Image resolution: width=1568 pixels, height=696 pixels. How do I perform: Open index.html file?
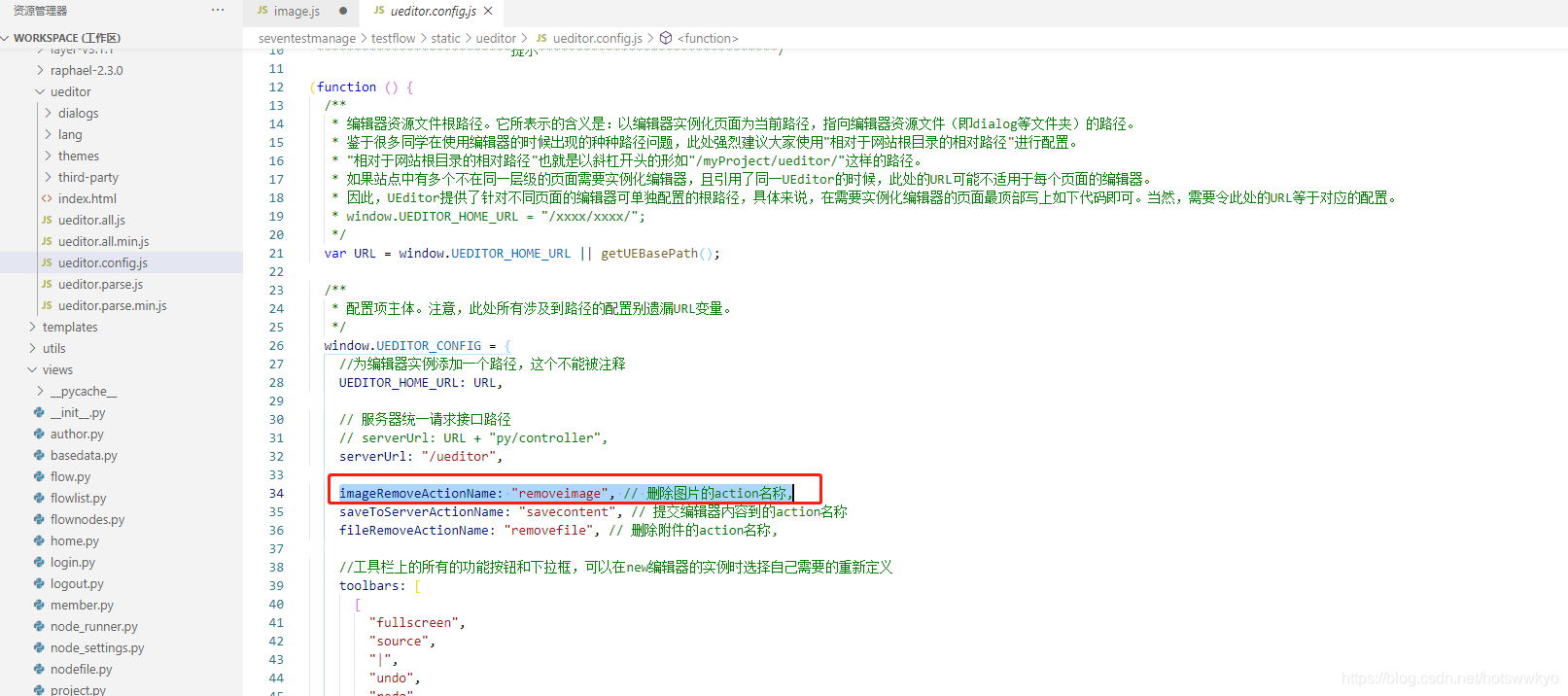87,198
